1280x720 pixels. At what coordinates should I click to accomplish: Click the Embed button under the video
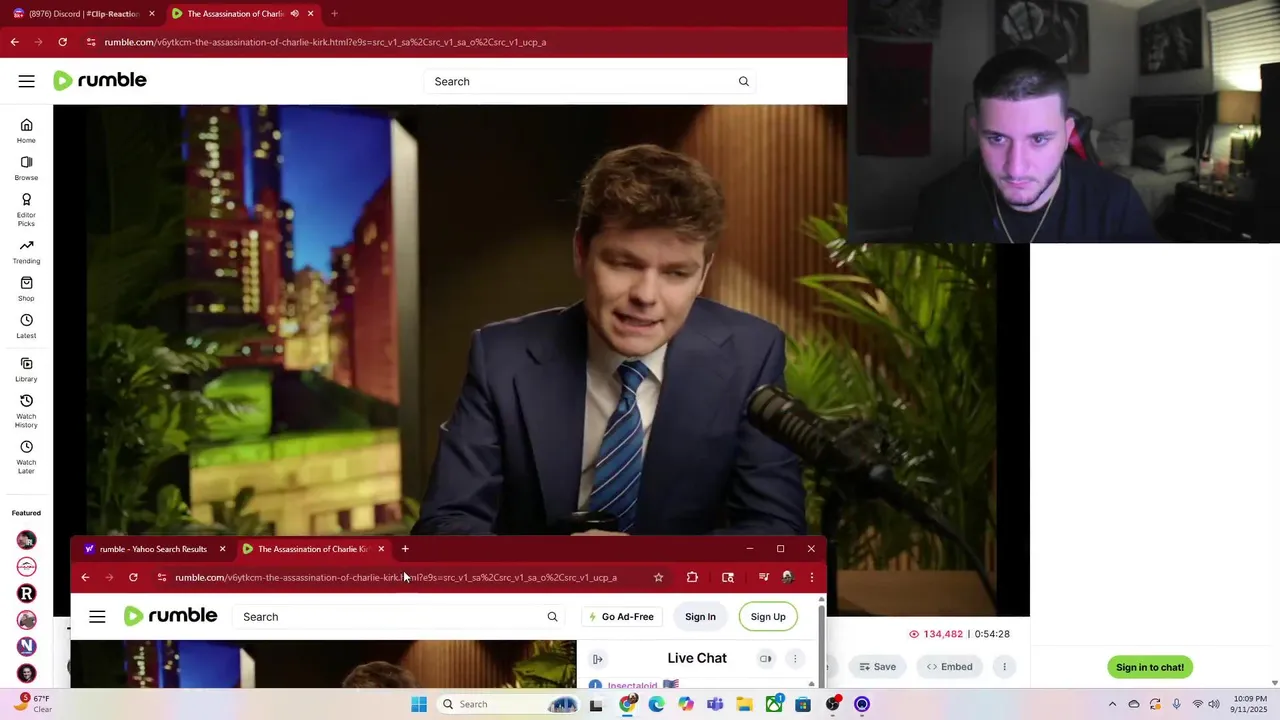point(949,667)
